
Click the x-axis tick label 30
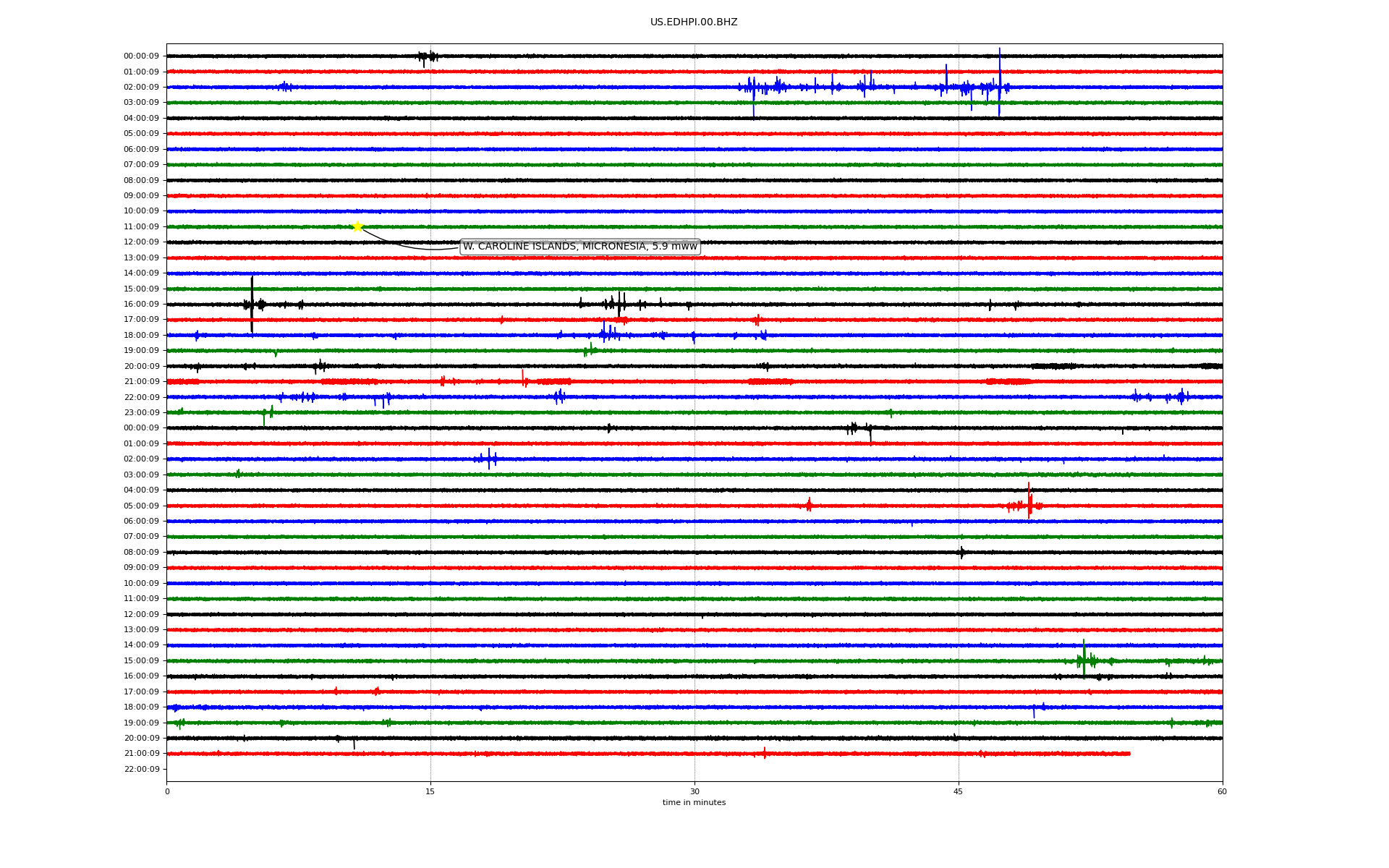(x=694, y=791)
